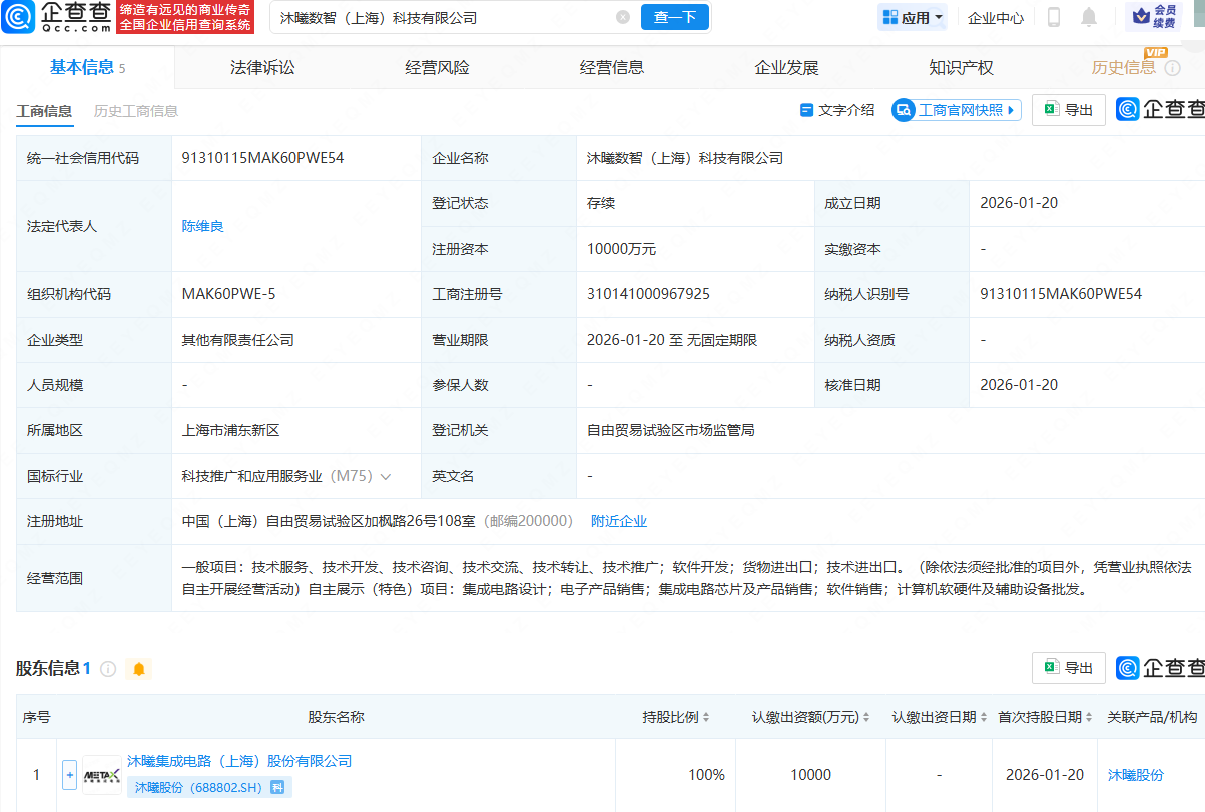Image resolution: width=1205 pixels, height=812 pixels.
Task: Click the 查一下 search button
Action: coord(674,17)
